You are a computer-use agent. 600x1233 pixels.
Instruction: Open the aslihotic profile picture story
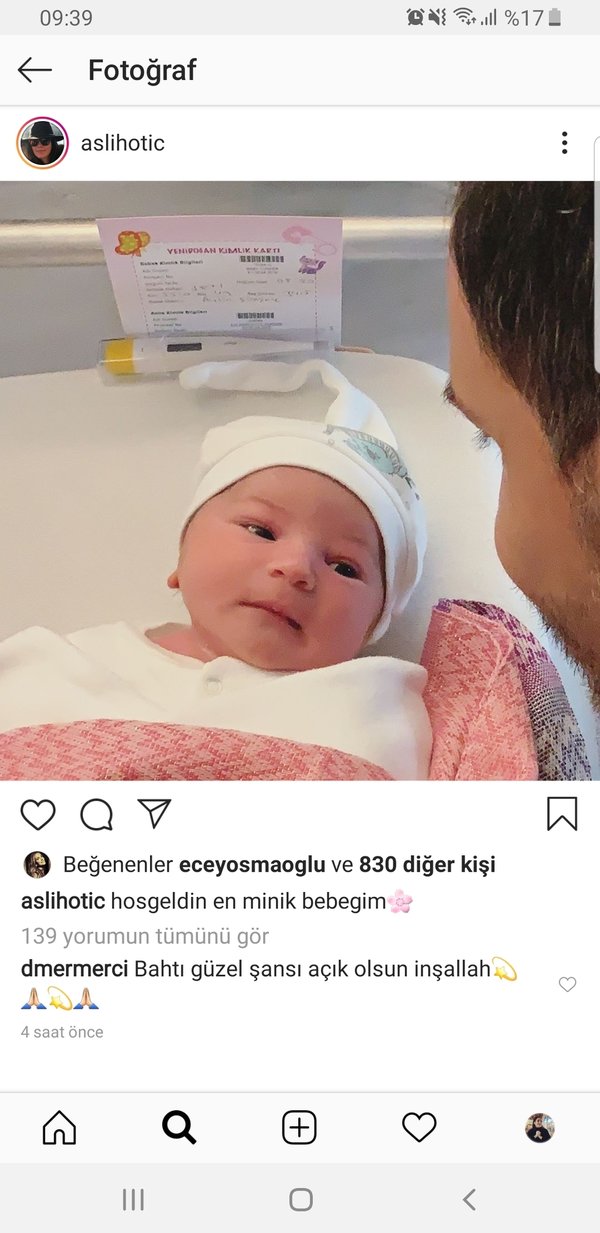tap(42, 143)
